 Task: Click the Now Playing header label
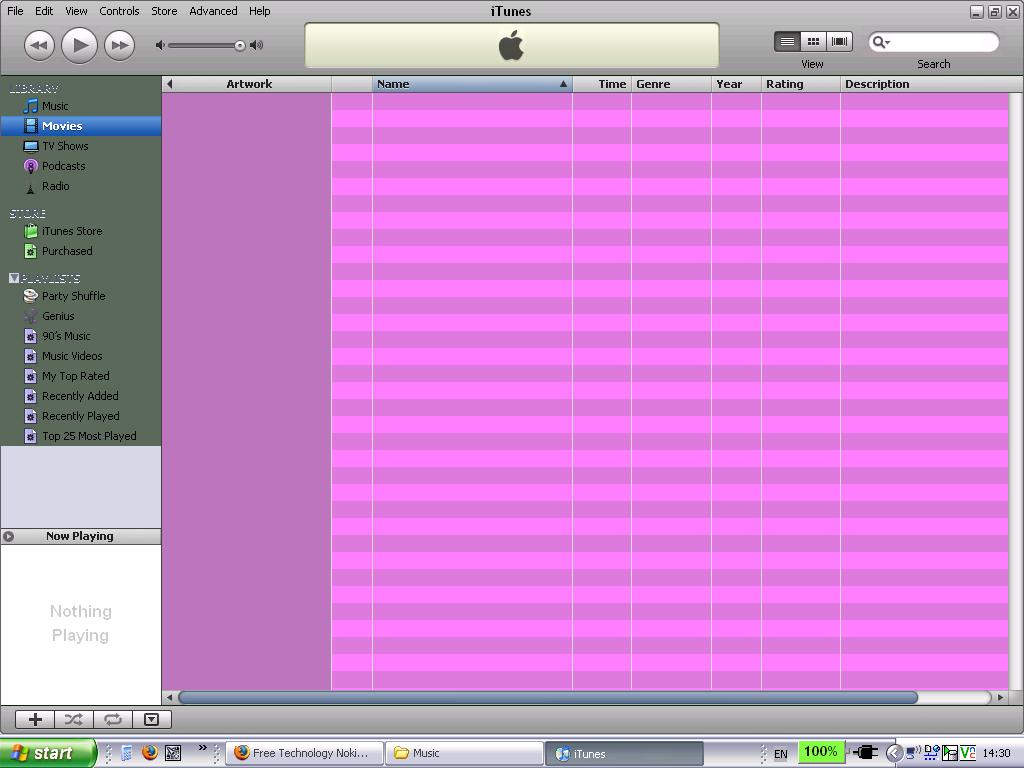click(x=80, y=536)
